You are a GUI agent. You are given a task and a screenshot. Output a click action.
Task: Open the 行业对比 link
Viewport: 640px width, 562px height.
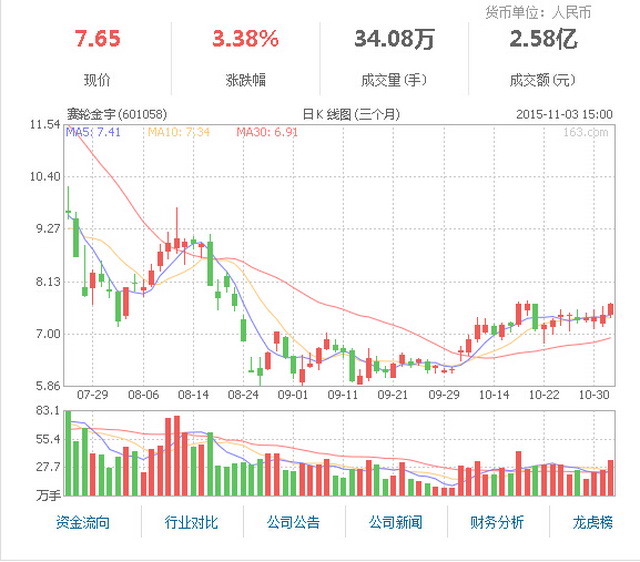[191, 522]
